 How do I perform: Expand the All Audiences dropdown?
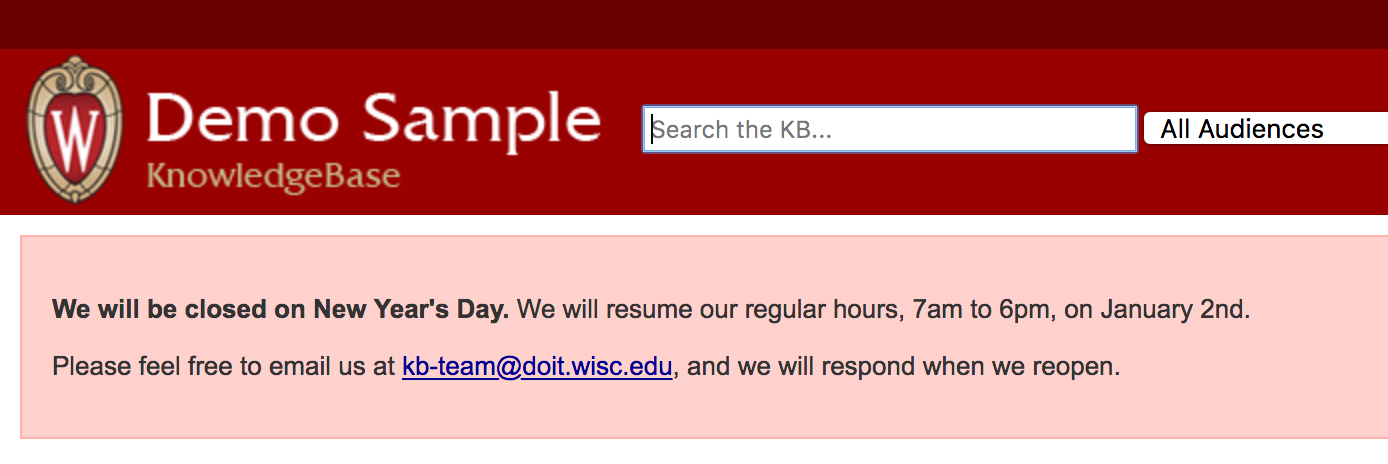[x=1266, y=129]
